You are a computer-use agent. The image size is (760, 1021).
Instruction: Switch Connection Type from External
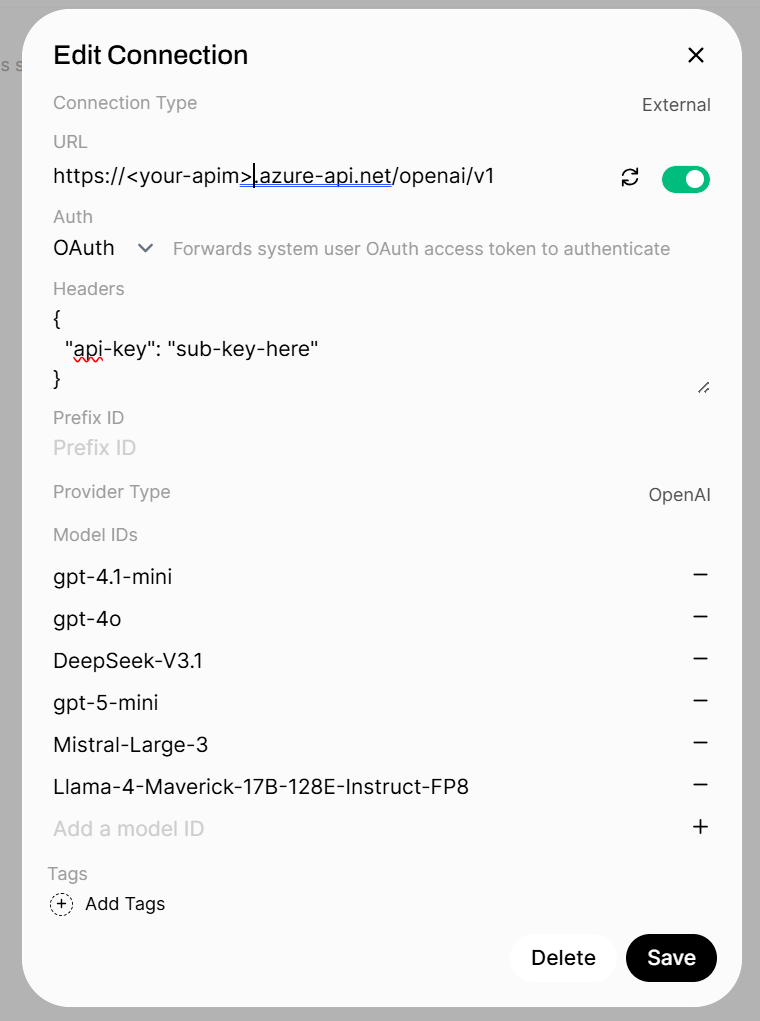point(676,105)
